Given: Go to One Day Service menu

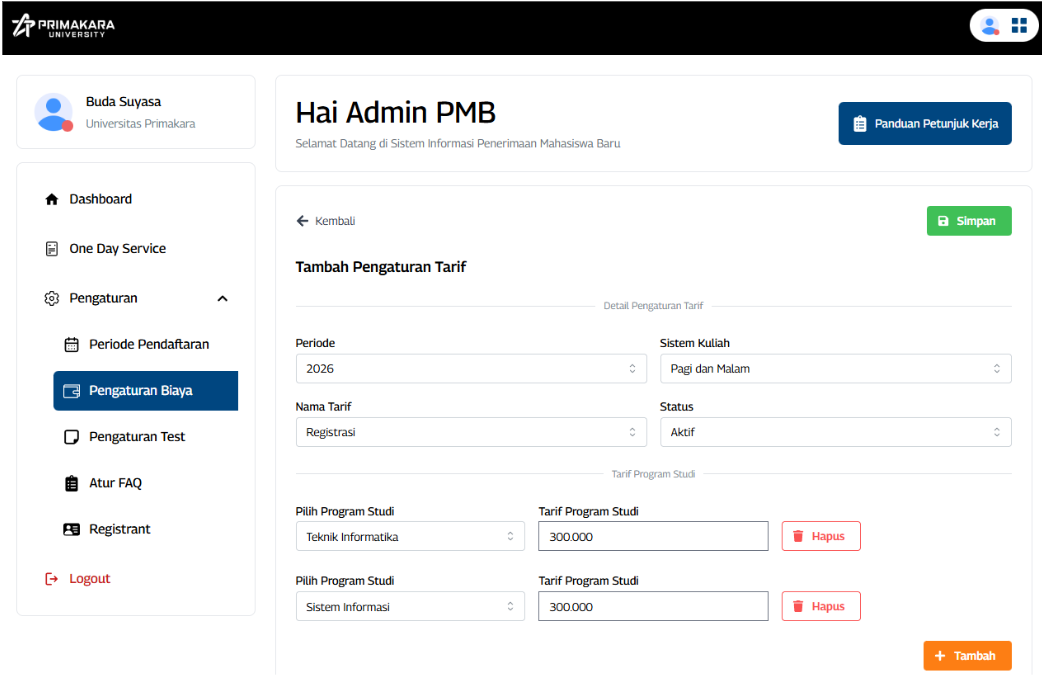Looking at the screenshot, I should pos(117,249).
